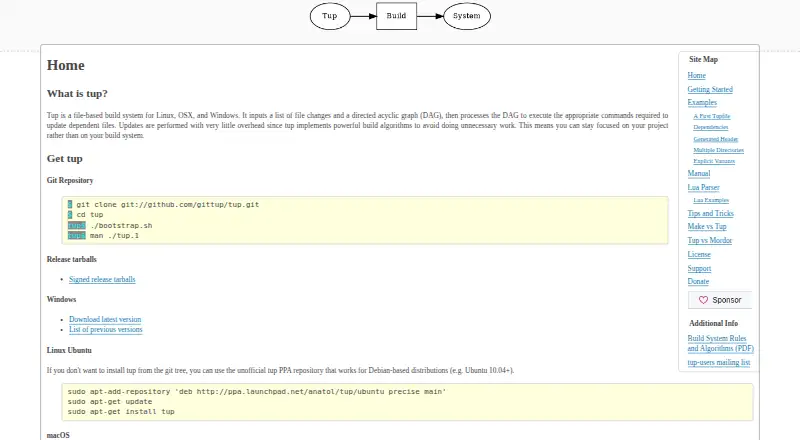800x440 pixels.
Task: Open the A First Tupfile example
Action: 712,116
